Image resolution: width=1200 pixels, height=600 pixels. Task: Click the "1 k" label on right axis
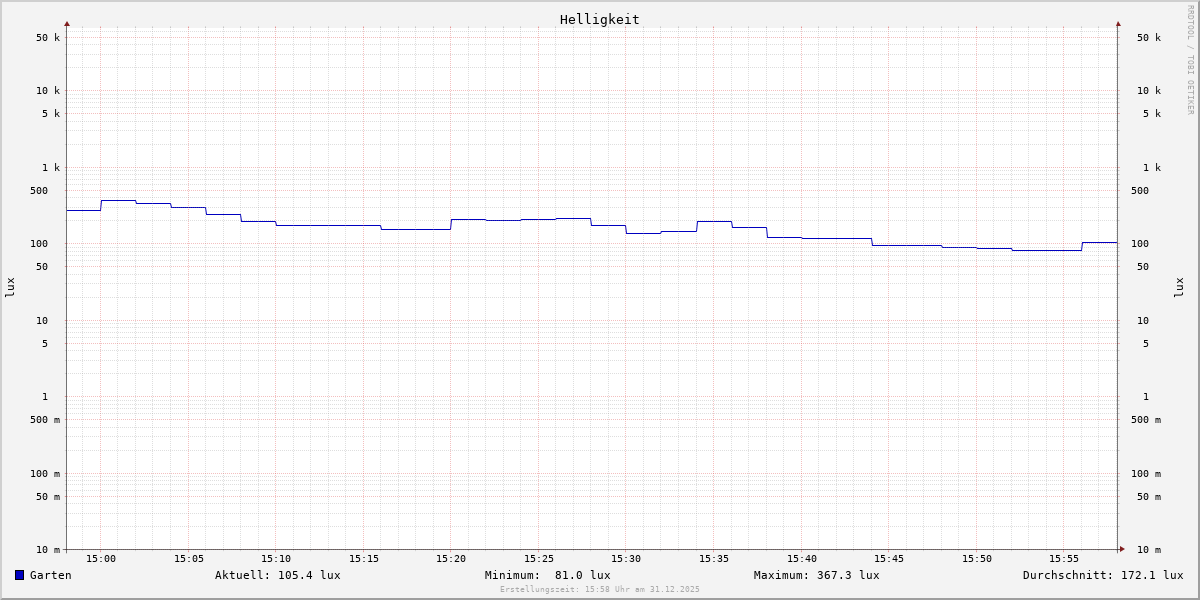tap(1152, 168)
